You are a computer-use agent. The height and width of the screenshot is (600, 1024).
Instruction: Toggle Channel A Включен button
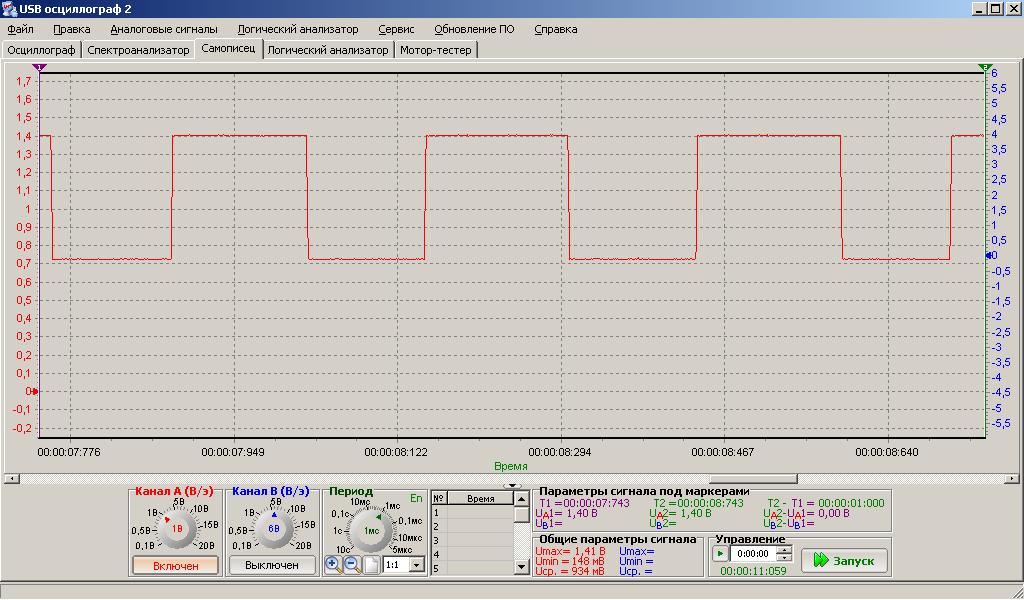click(x=176, y=565)
